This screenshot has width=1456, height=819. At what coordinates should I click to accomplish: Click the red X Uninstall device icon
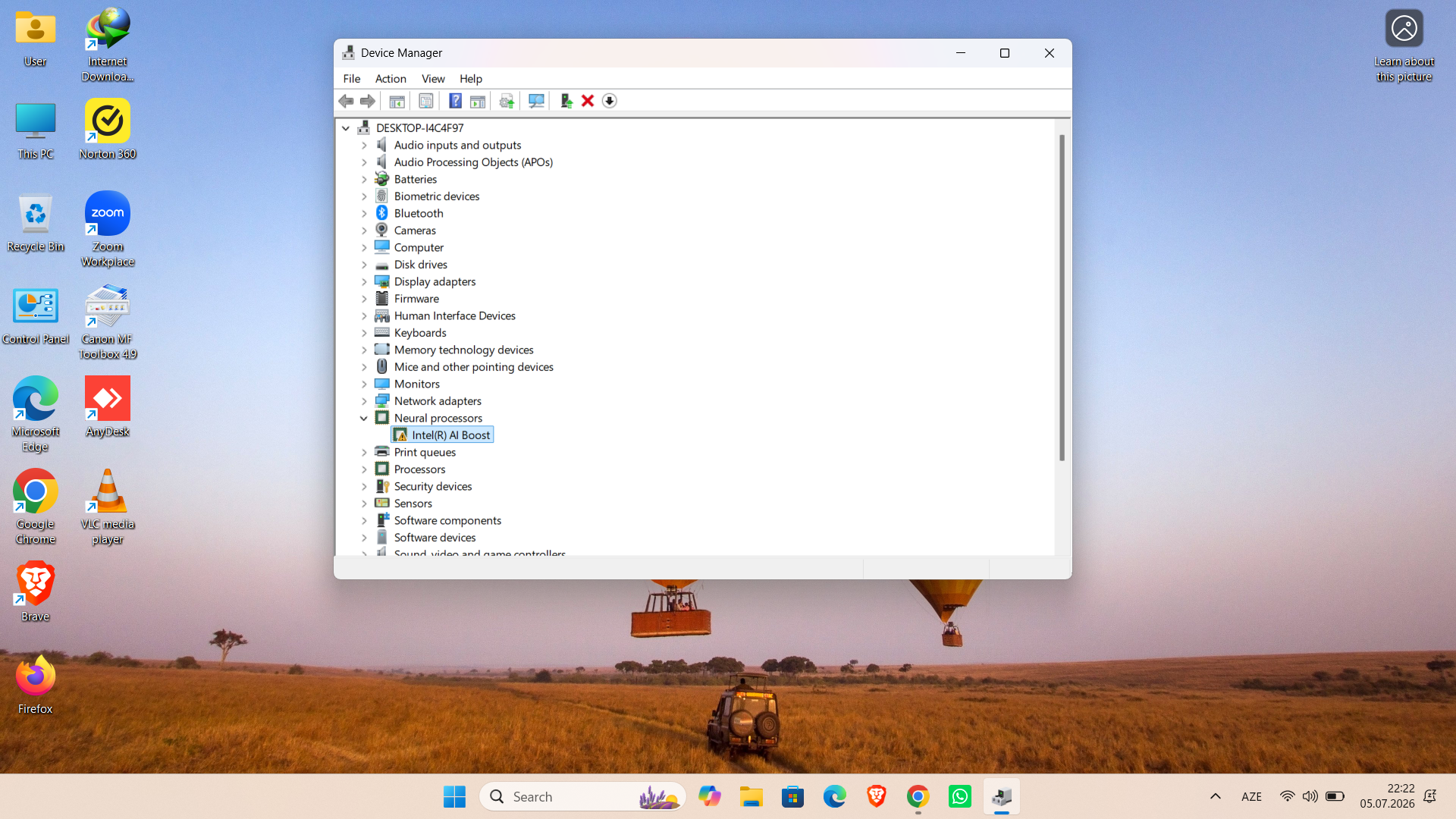point(588,101)
